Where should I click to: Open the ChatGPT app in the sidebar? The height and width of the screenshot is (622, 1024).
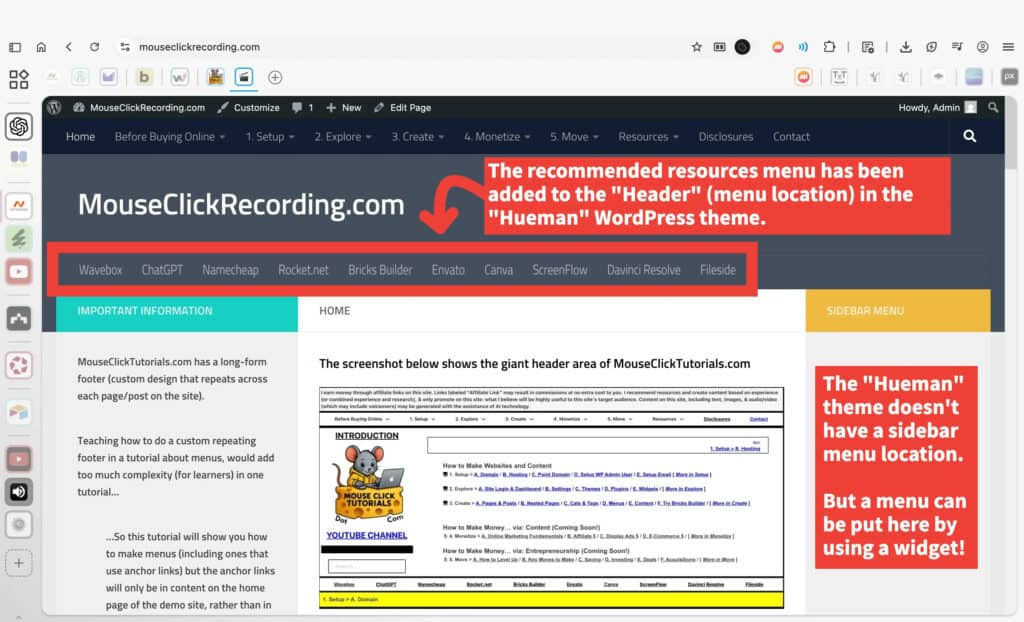[19, 126]
